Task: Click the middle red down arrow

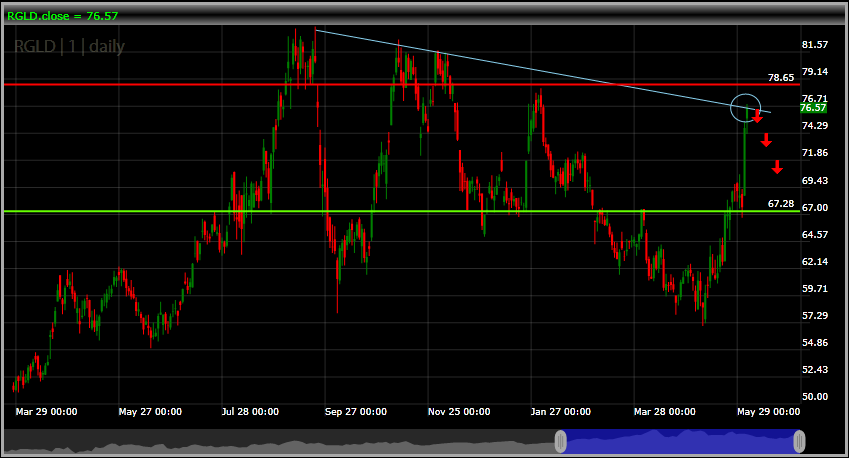Action: click(767, 141)
